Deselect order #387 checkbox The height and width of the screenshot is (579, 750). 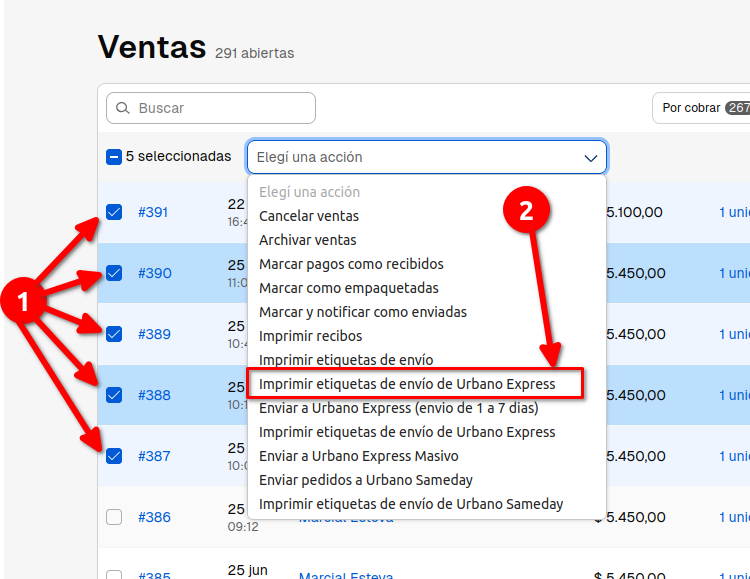(x=114, y=456)
